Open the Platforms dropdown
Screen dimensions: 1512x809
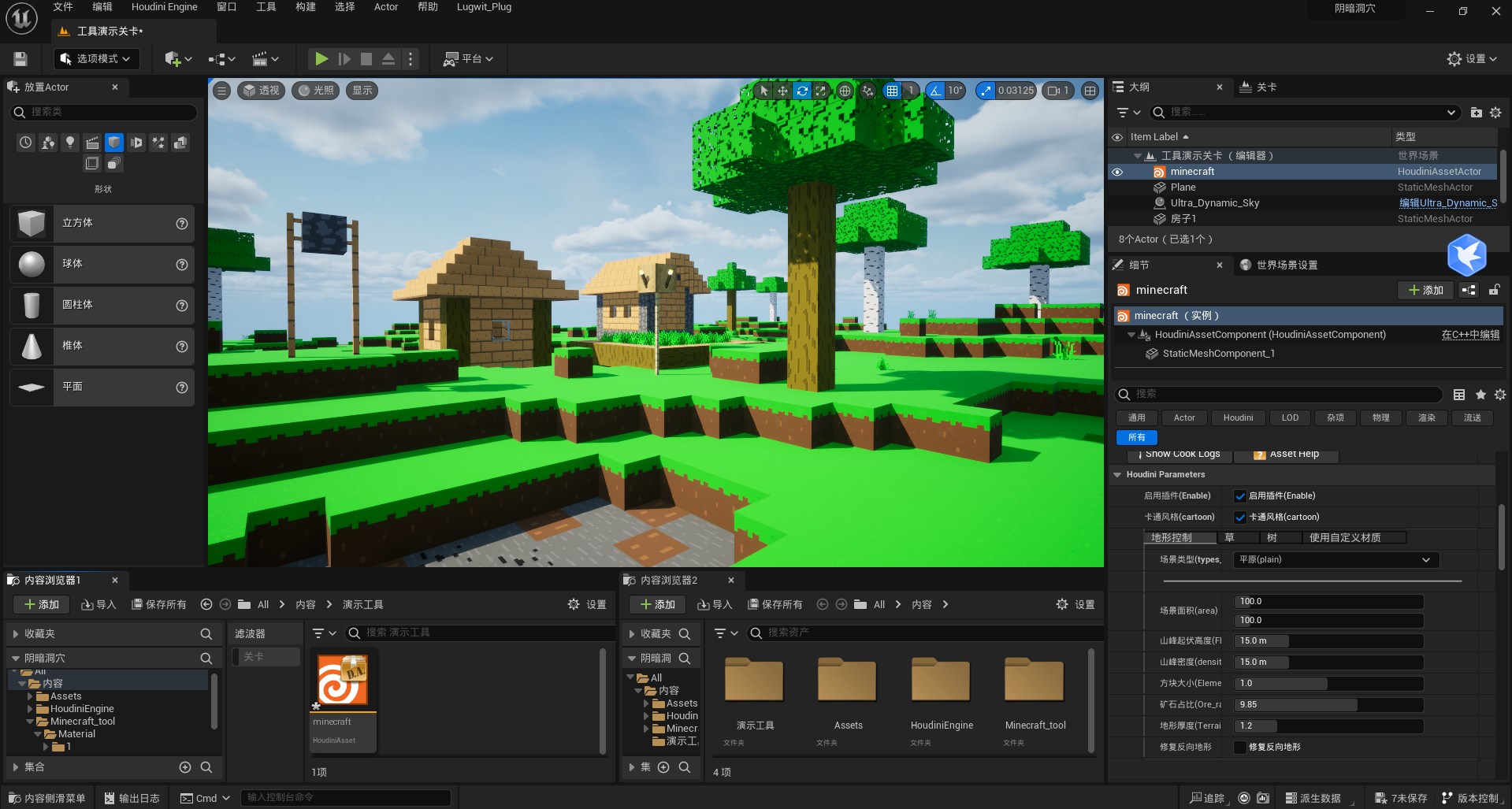(x=469, y=59)
